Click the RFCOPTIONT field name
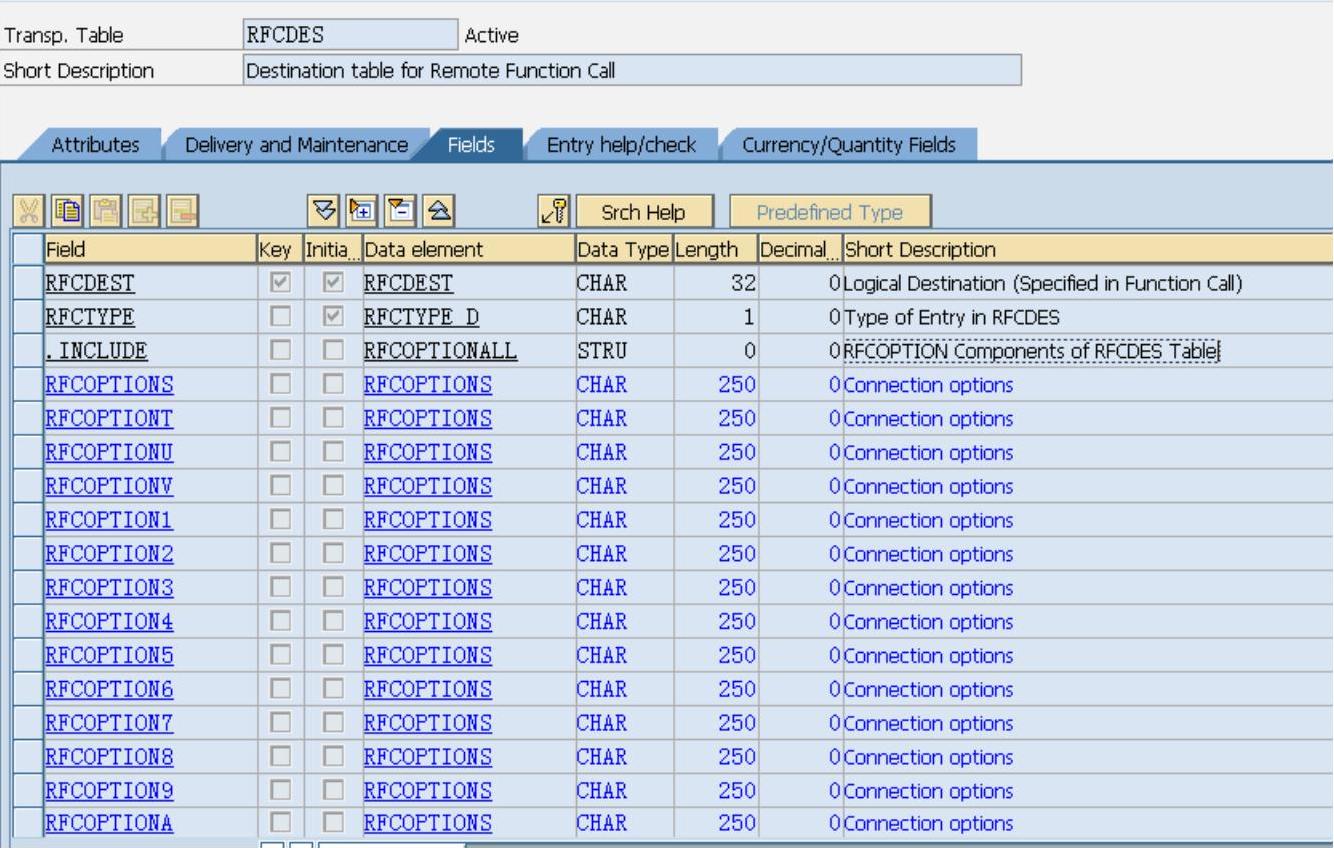The height and width of the screenshot is (848, 1334). coord(109,418)
